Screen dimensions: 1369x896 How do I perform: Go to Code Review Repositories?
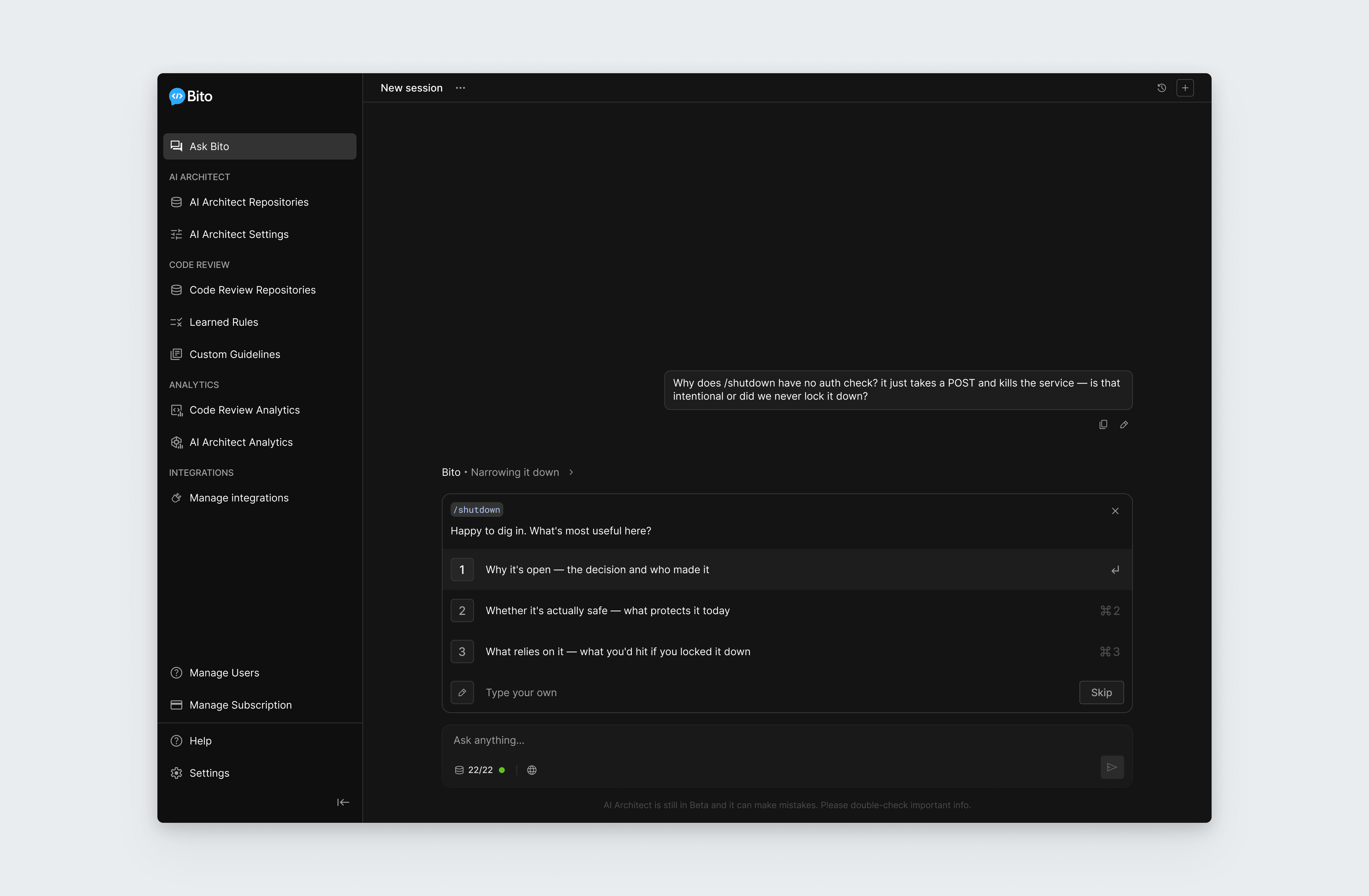260,290
